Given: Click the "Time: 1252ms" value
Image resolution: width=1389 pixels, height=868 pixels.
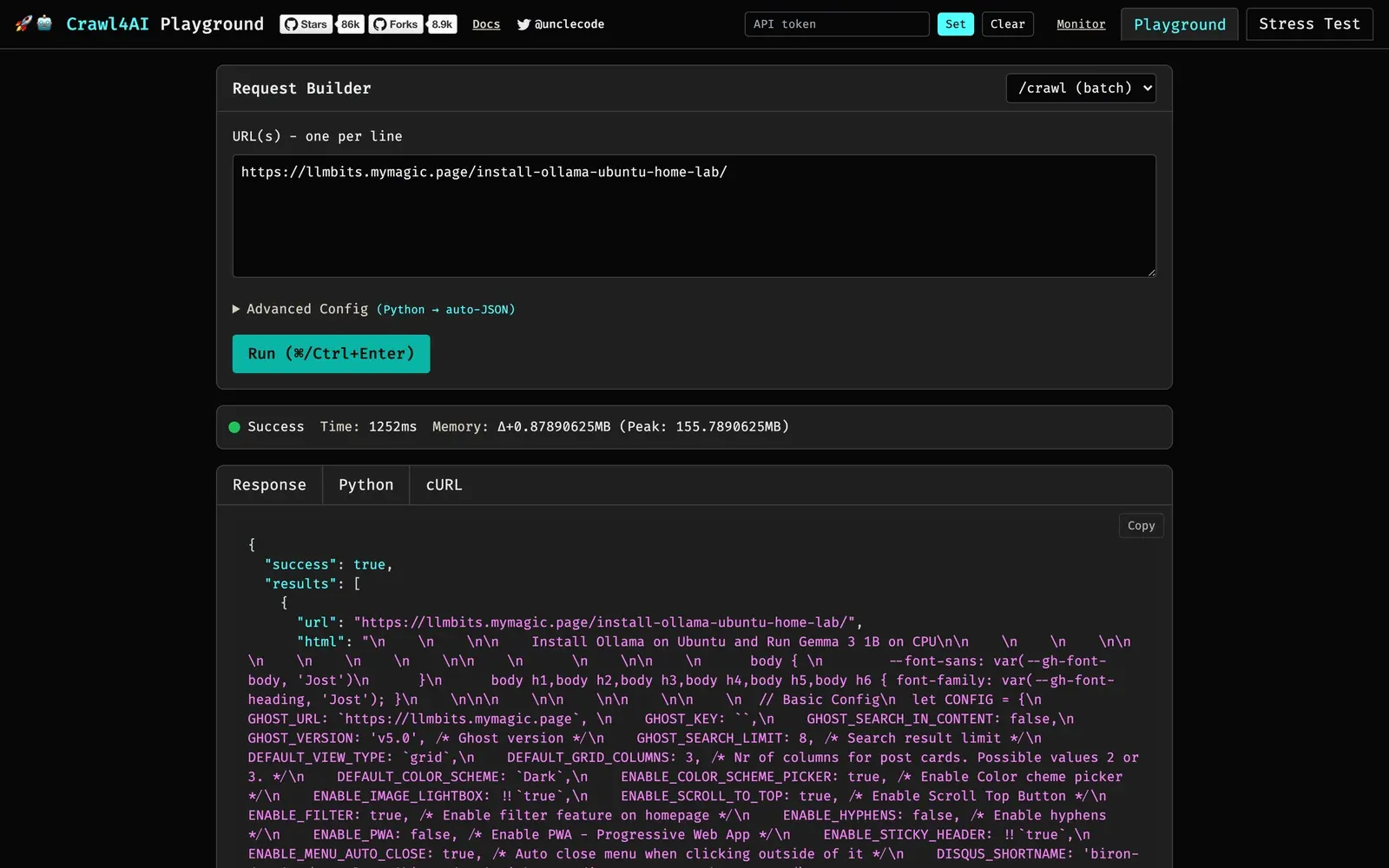Looking at the screenshot, I should (368, 427).
